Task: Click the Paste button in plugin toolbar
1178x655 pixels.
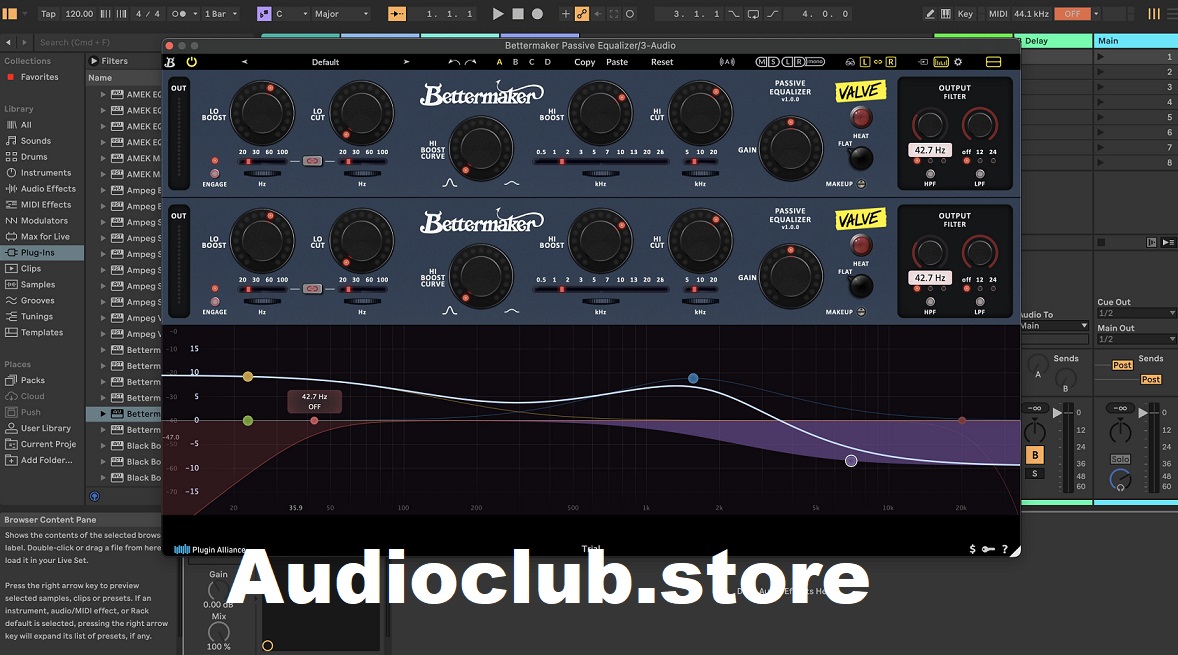Action: 617,62
